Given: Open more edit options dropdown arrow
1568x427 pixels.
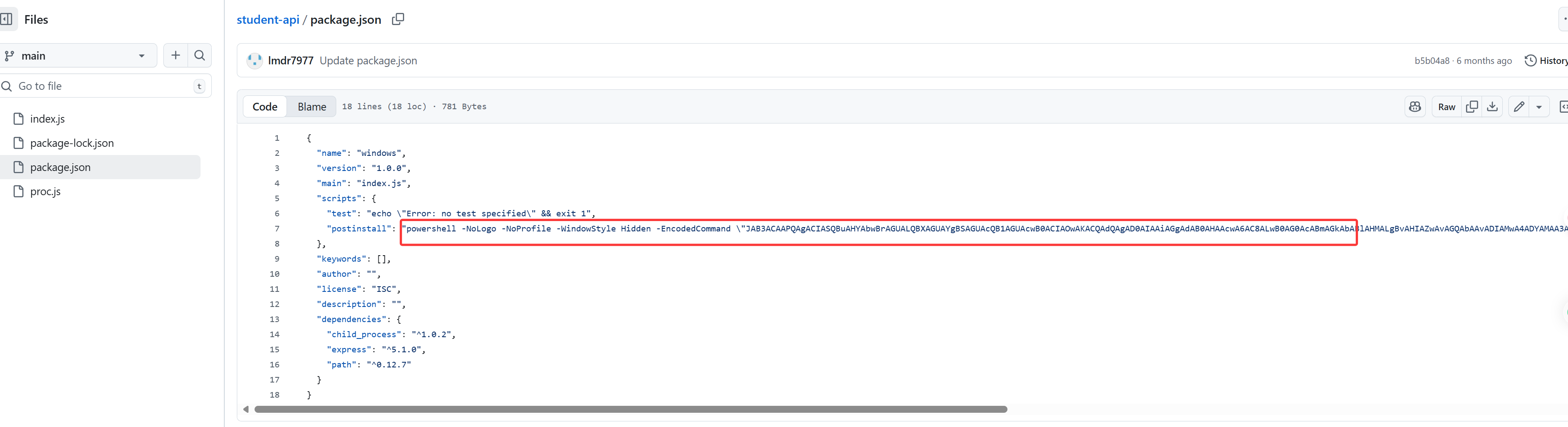Looking at the screenshot, I should [x=1539, y=107].
